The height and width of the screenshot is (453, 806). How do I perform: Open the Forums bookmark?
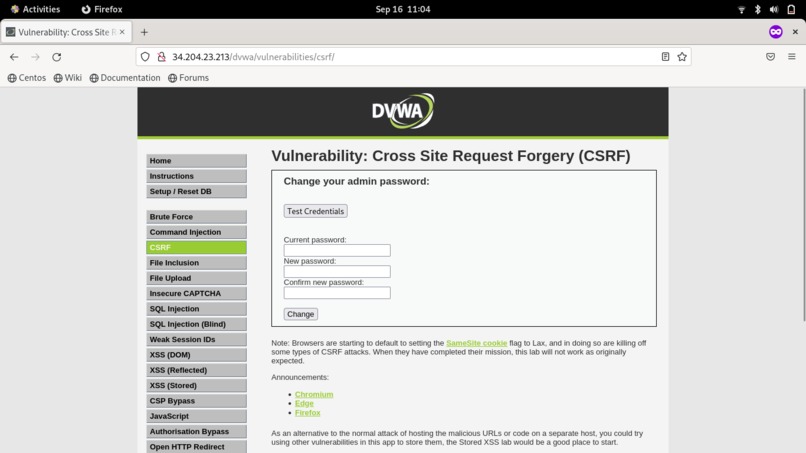[x=189, y=78]
